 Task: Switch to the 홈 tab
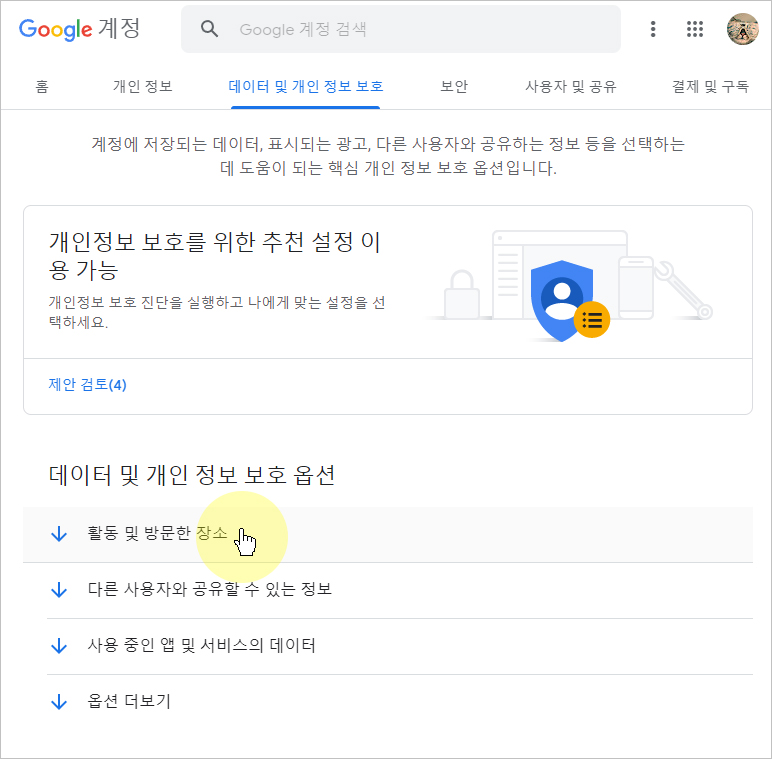[42, 87]
